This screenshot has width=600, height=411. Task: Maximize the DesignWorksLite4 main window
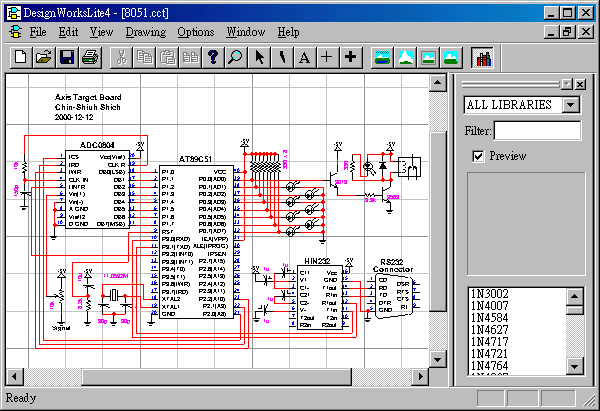pyautogui.click(x=567, y=13)
